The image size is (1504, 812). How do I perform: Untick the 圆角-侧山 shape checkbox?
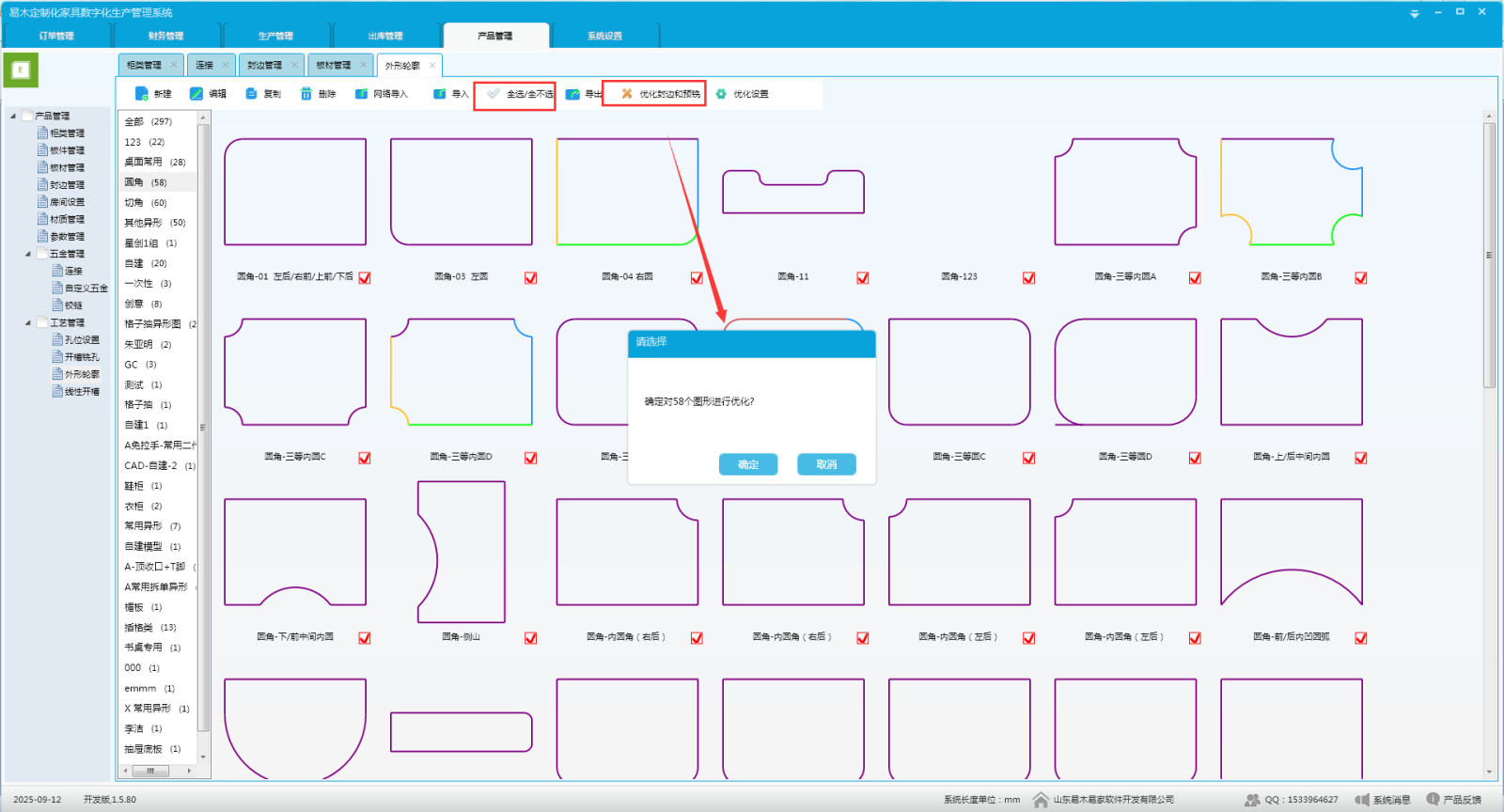coord(531,638)
